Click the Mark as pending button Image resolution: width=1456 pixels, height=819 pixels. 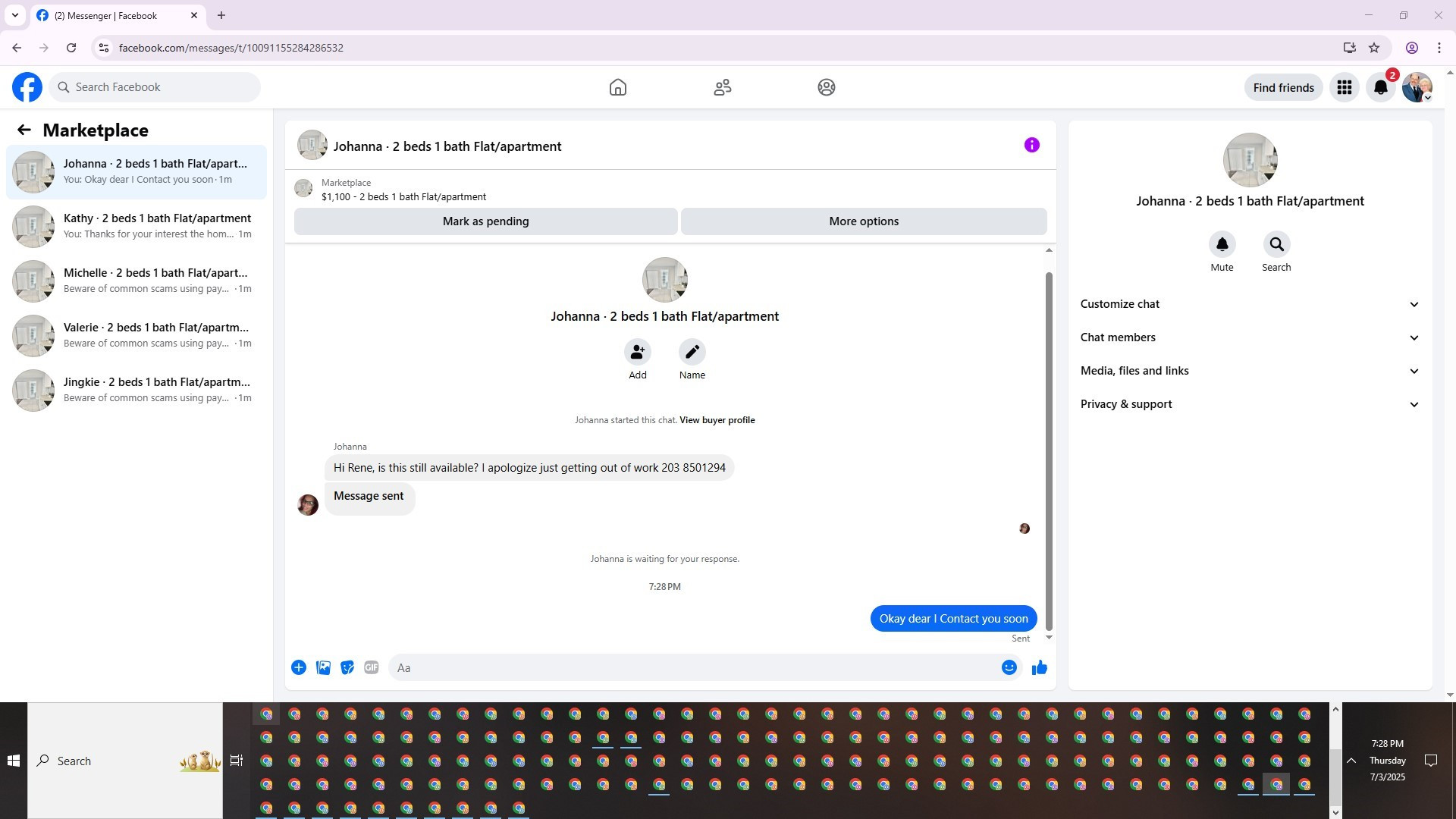(x=485, y=221)
